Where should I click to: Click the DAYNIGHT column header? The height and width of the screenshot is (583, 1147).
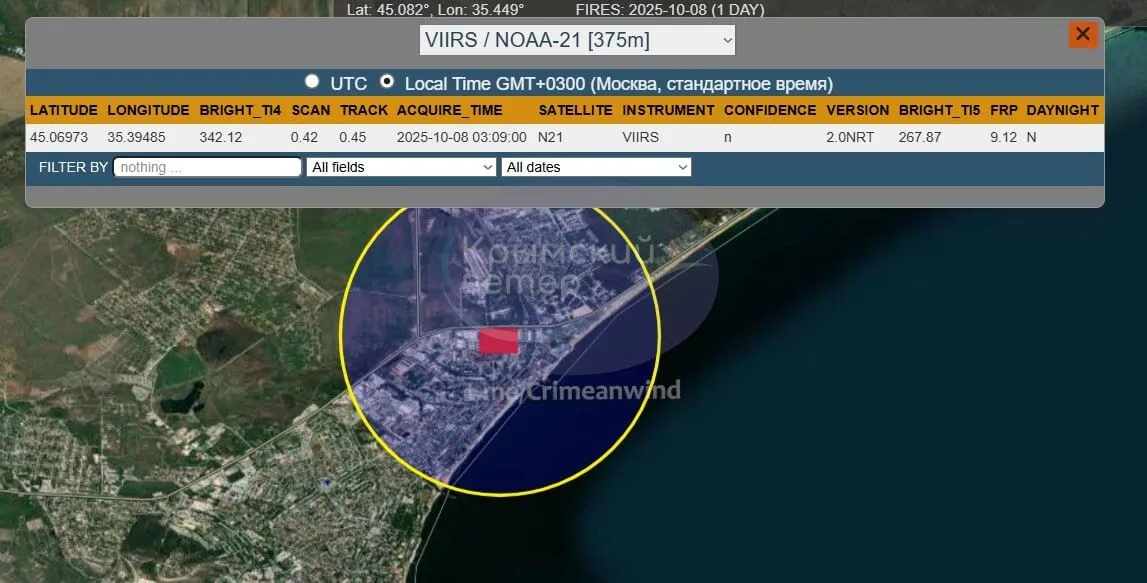(x=1062, y=110)
